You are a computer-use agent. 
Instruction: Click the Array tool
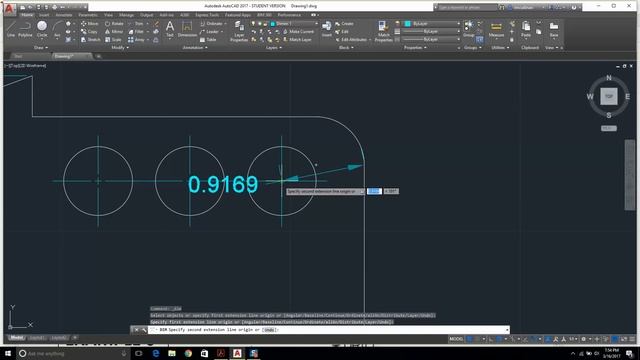(136, 40)
